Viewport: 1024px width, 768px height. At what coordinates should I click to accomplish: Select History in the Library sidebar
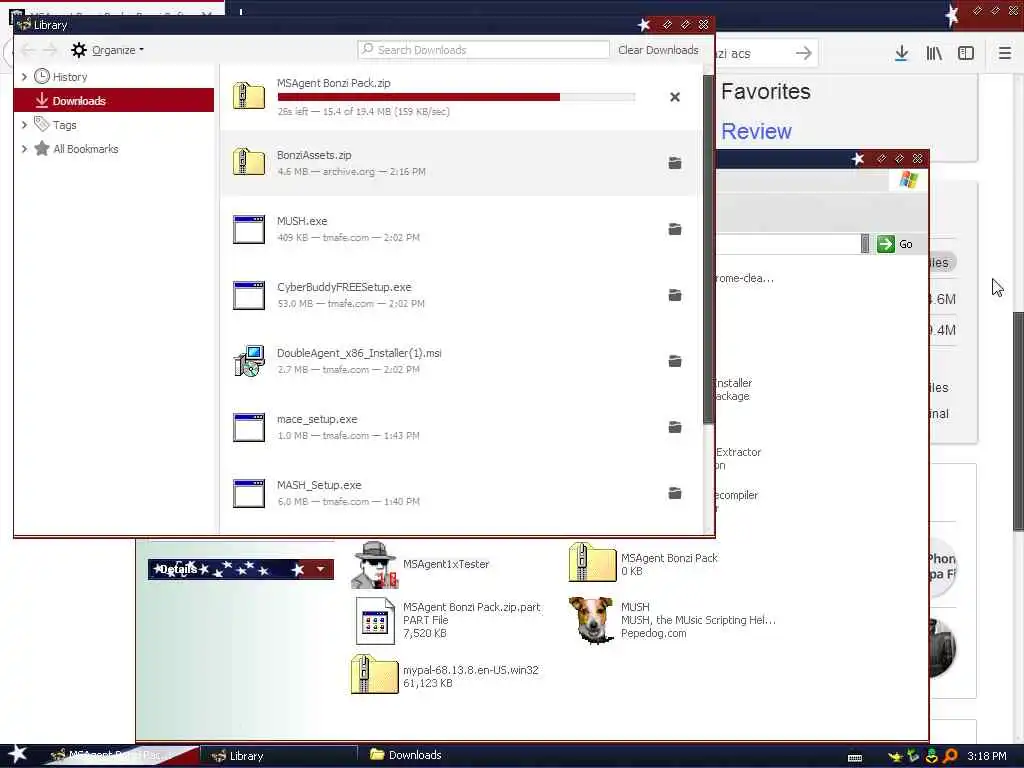tap(70, 77)
